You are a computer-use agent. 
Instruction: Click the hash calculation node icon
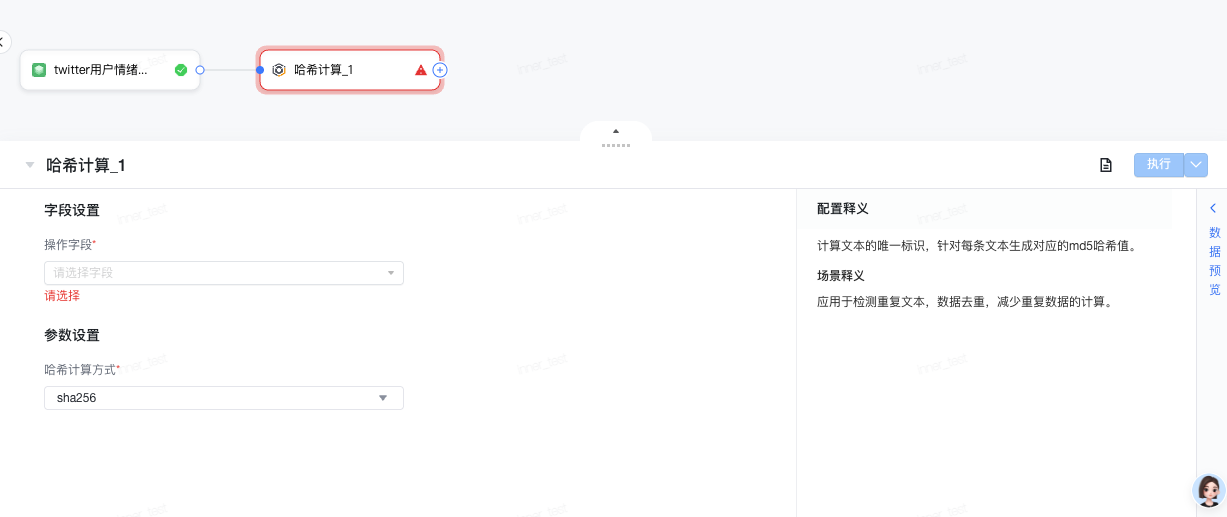[x=279, y=70]
